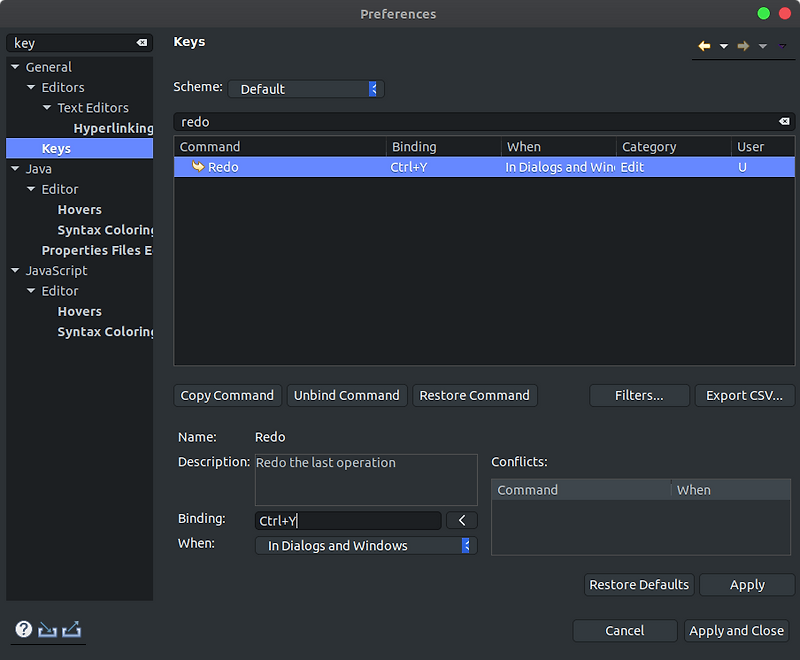
Task: Open Properties Files Editor preferences
Action: pyautogui.click(x=96, y=250)
